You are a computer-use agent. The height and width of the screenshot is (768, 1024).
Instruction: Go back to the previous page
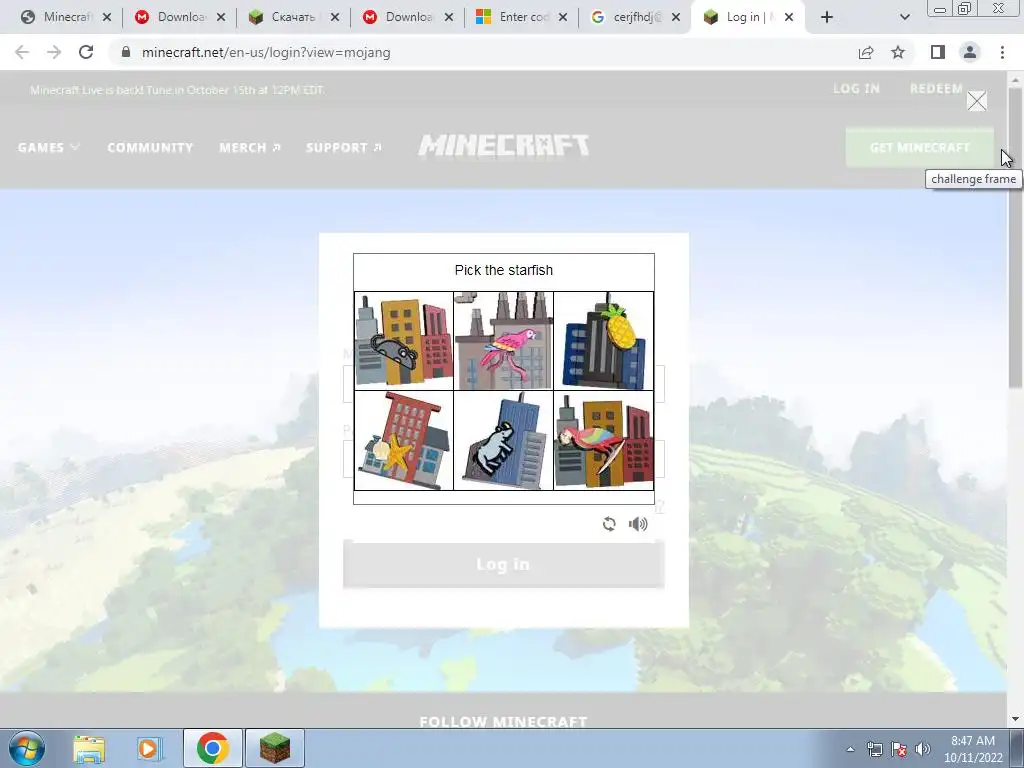pyautogui.click(x=22, y=52)
